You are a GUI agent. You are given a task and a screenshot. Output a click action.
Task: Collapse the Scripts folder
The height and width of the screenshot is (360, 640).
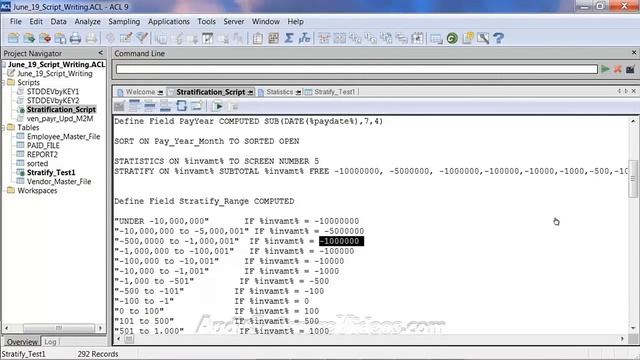[x=4, y=83]
